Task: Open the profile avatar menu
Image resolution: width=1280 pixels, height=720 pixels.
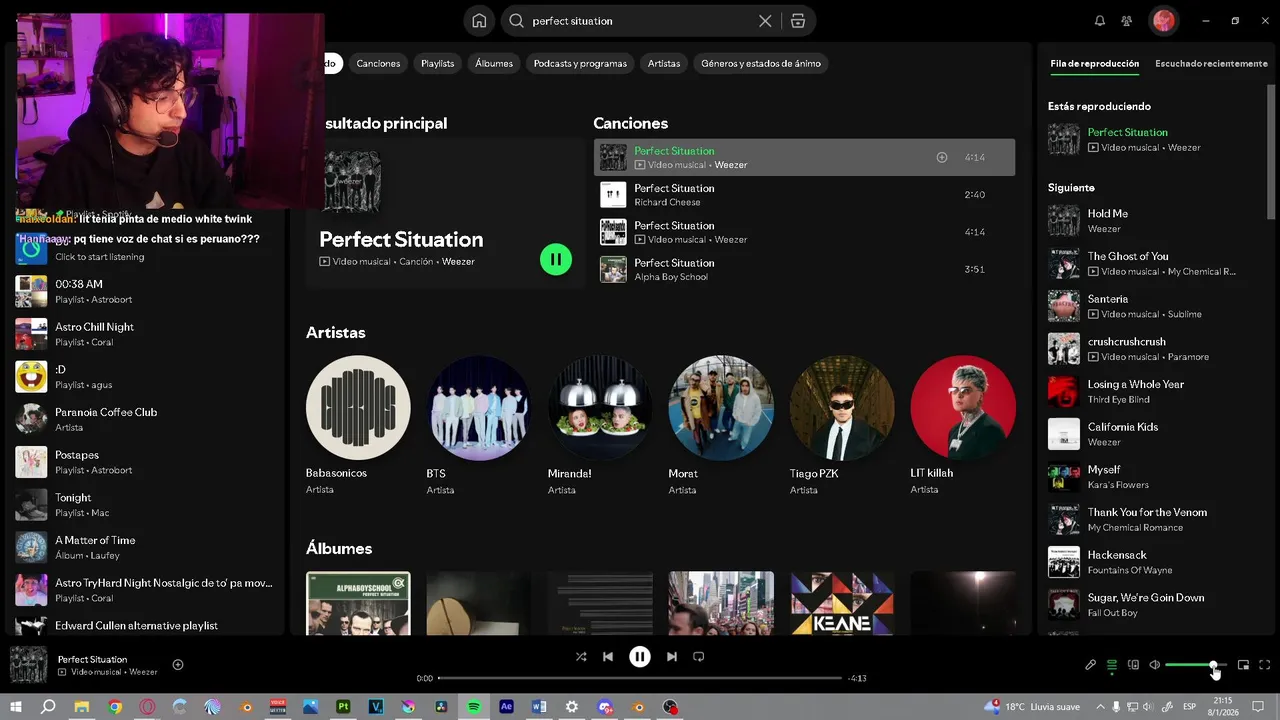Action: click(x=1163, y=20)
